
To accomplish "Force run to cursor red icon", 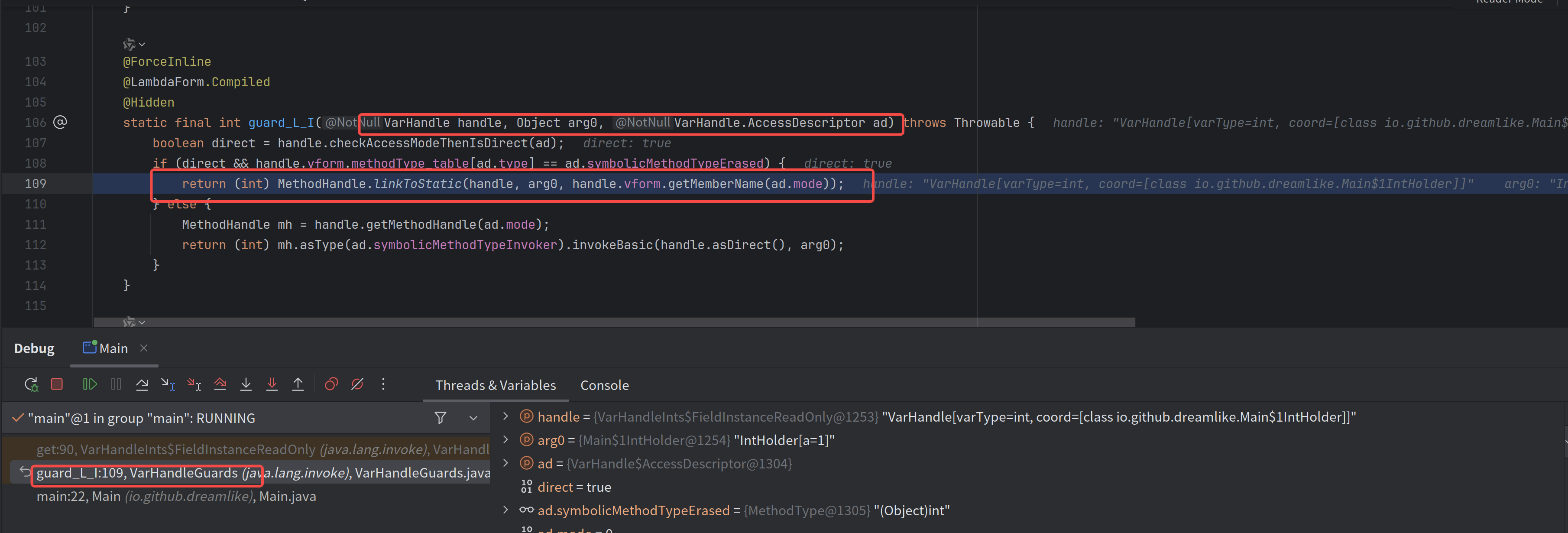I will point(194,384).
